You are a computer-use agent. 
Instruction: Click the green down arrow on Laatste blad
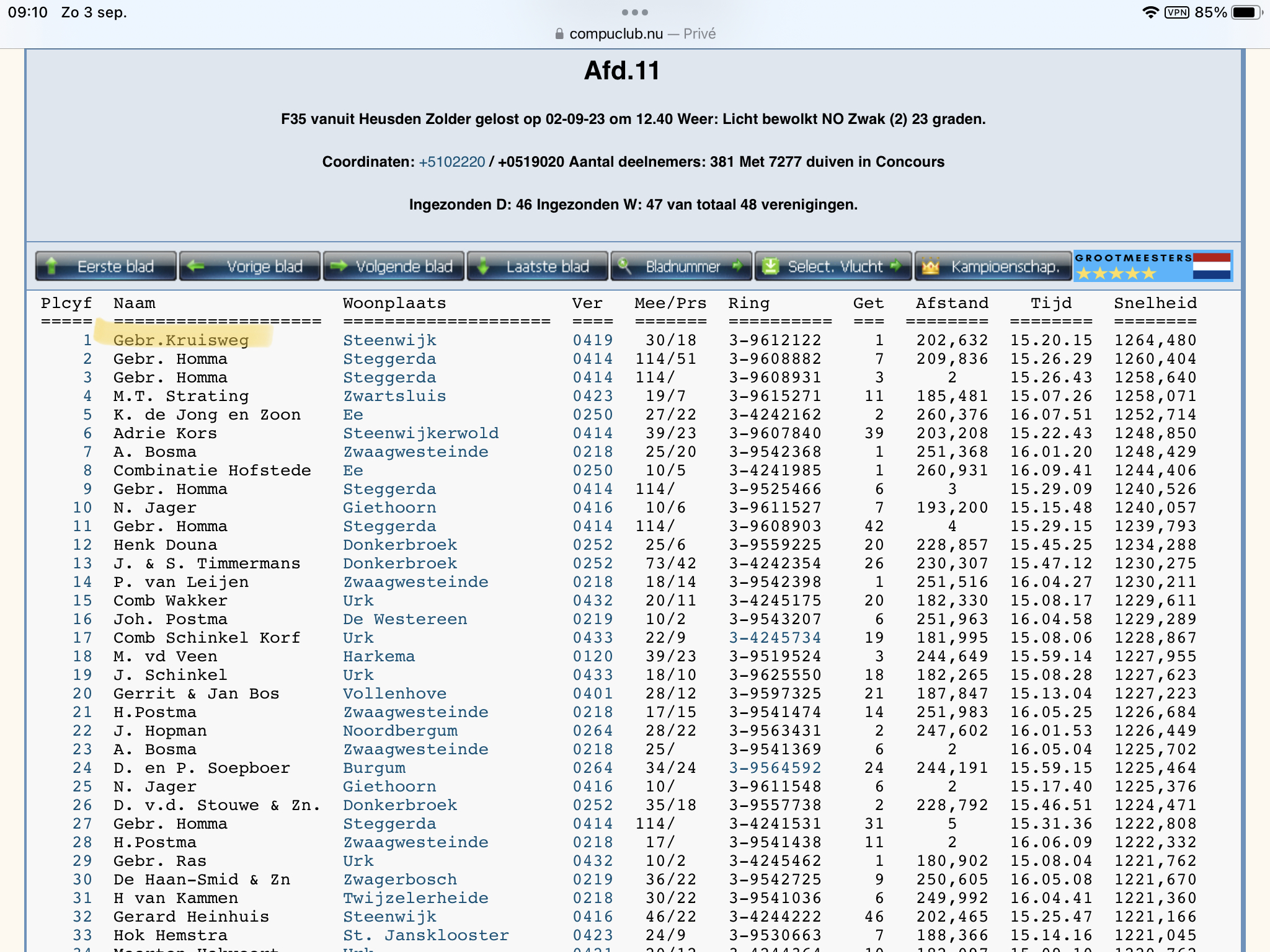click(483, 267)
